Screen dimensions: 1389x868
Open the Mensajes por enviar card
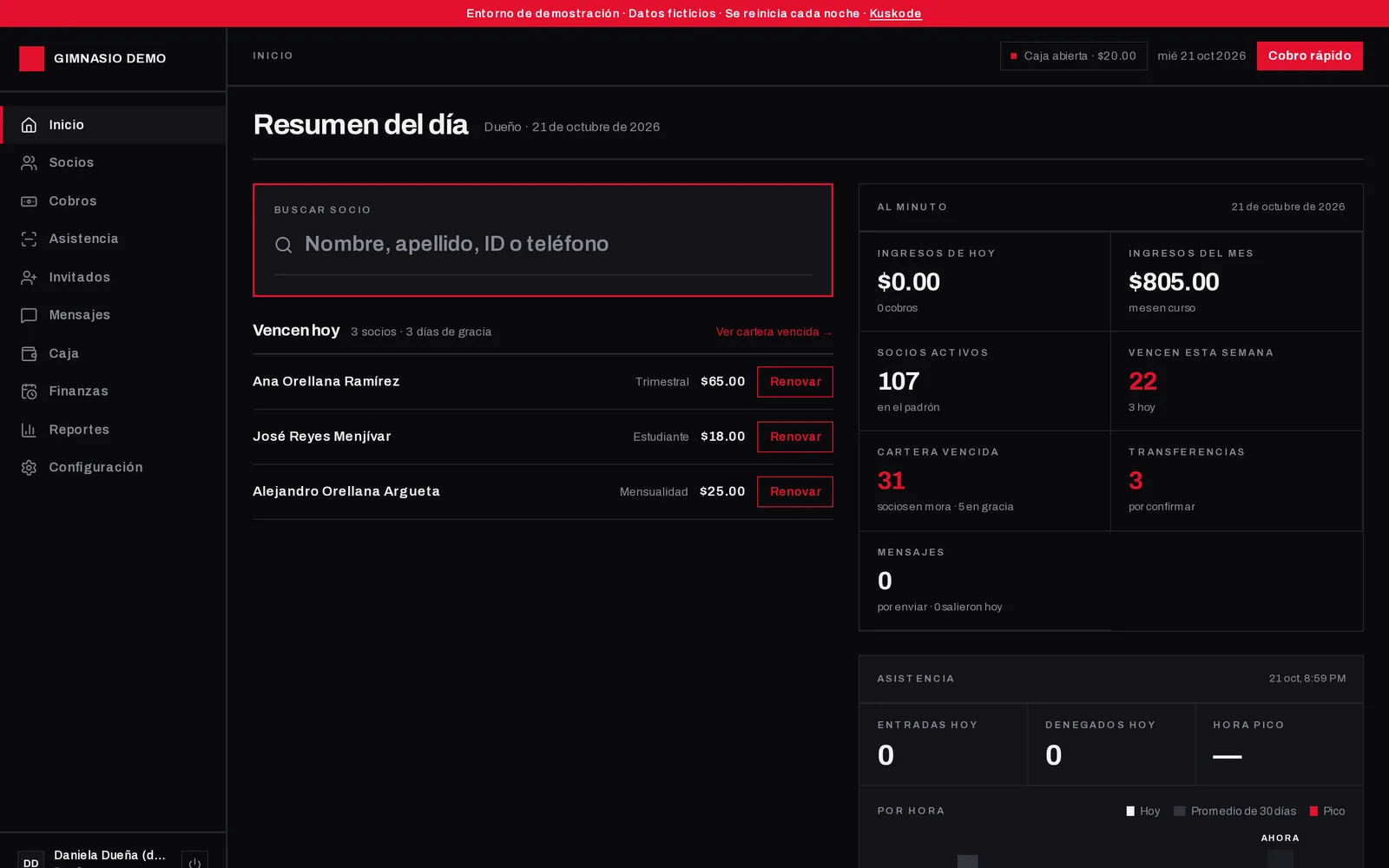click(984, 581)
